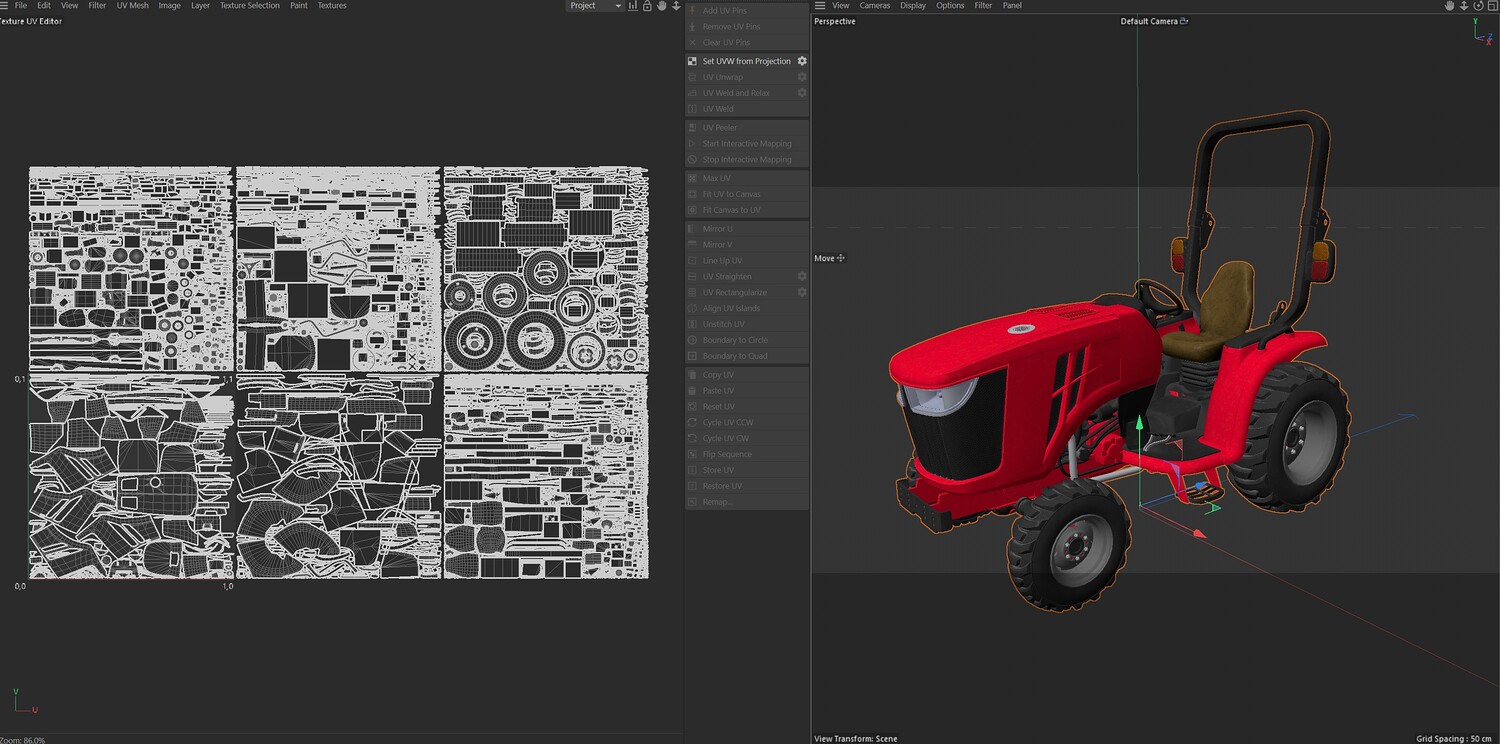Click Set UVW from Projection command
This screenshot has width=1500, height=744.
[747, 61]
